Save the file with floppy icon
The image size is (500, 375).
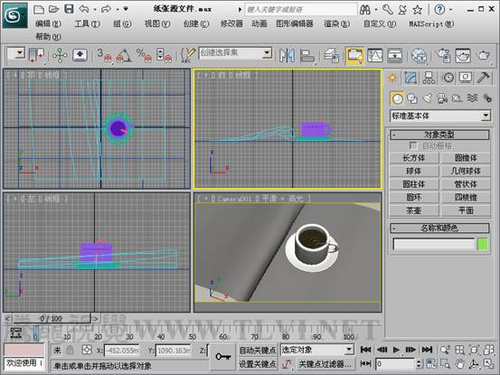(x=69, y=9)
